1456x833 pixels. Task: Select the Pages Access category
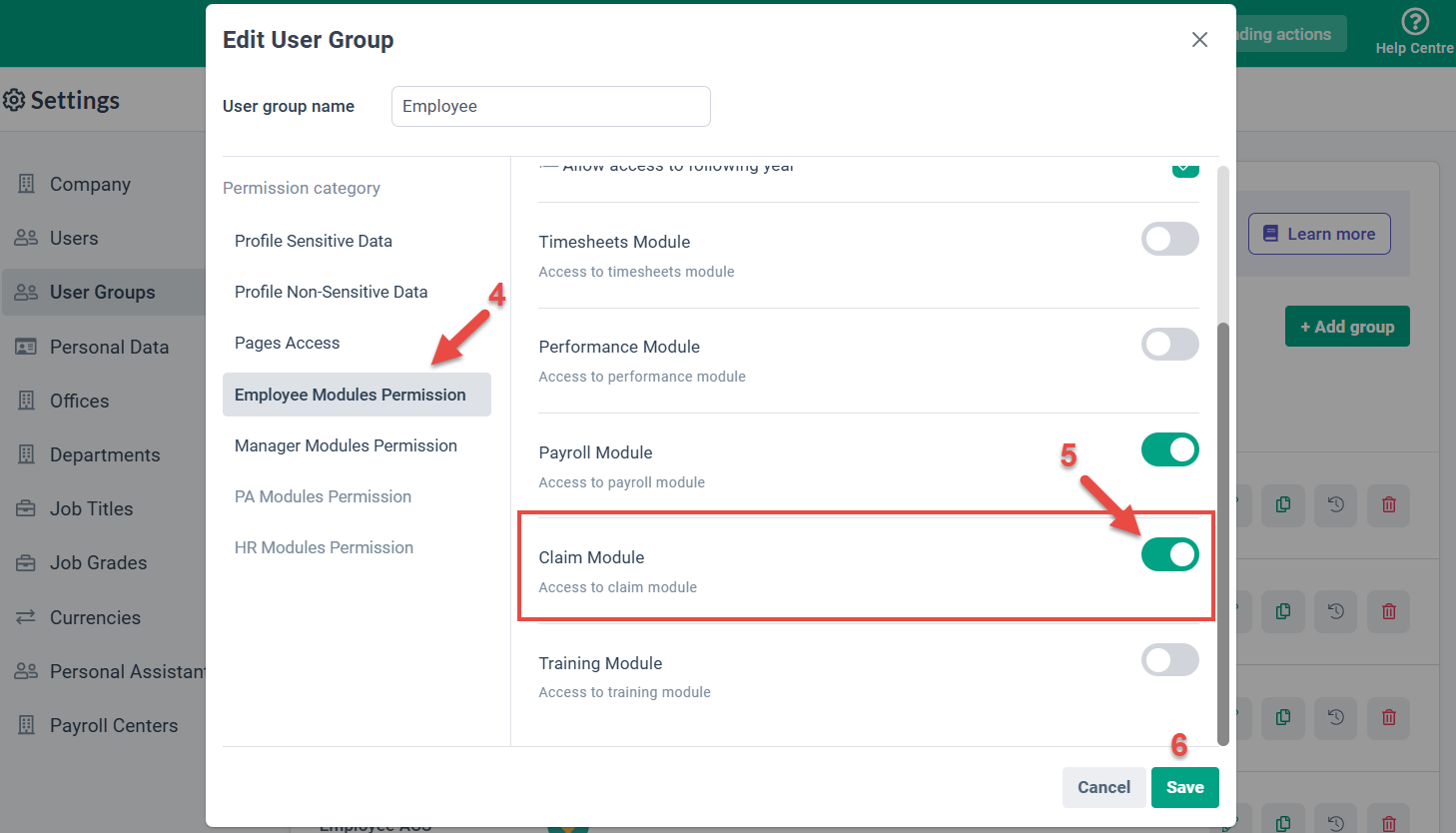tap(287, 343)
